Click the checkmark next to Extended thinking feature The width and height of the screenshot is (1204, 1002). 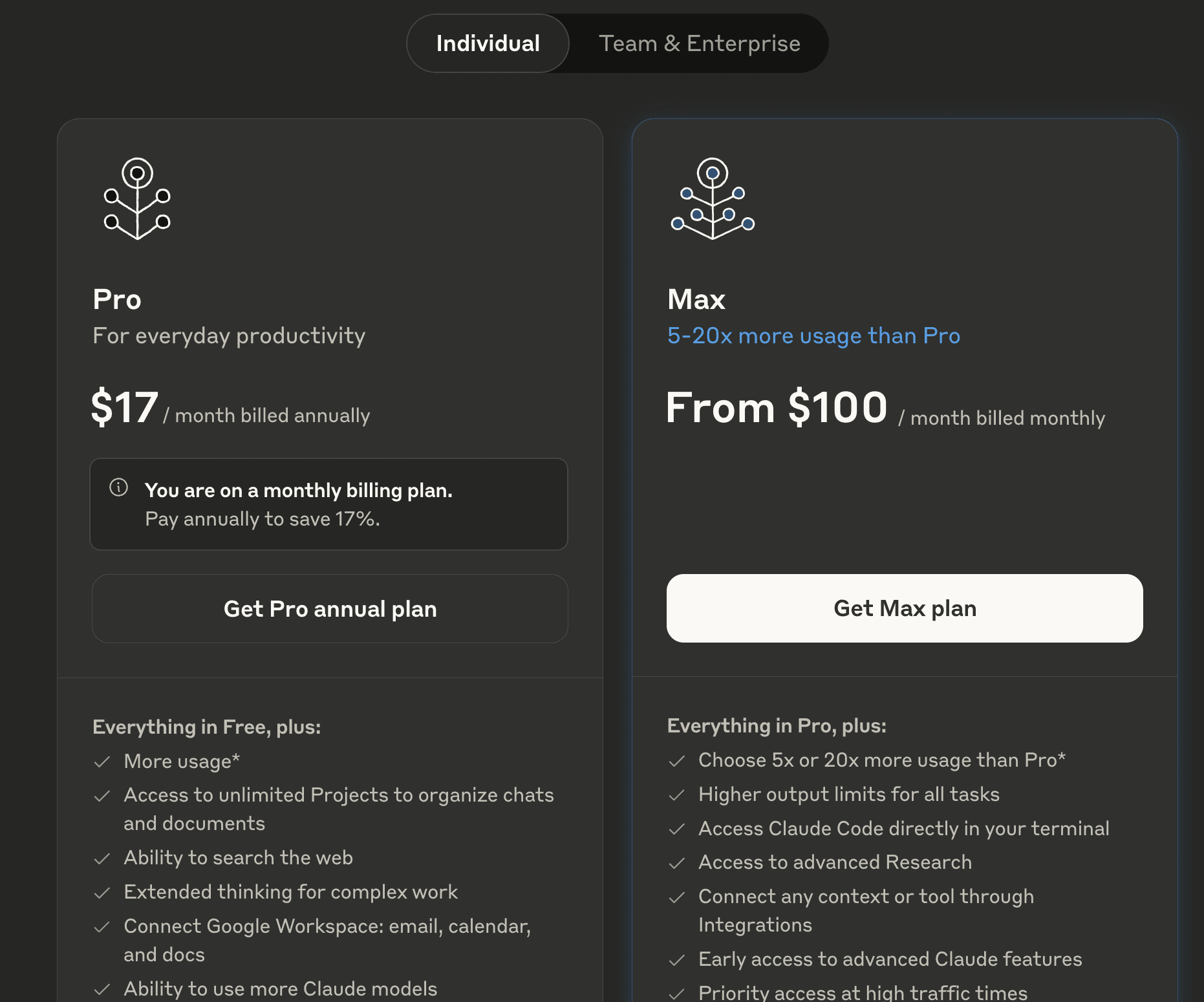pyautogui.click(x=102, y=893)
